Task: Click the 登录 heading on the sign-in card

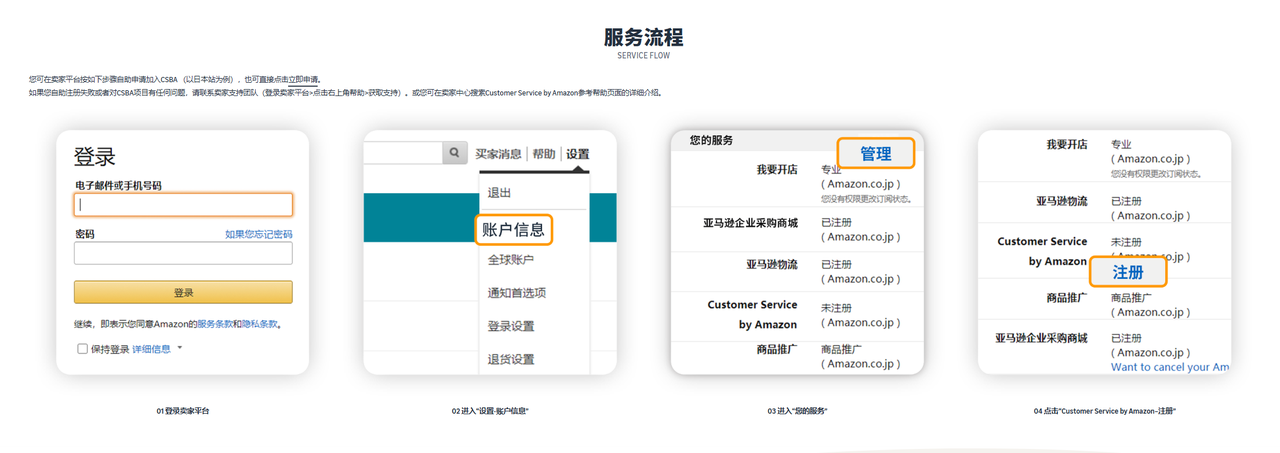Action: pyautogui.click(x=95, y=157)
